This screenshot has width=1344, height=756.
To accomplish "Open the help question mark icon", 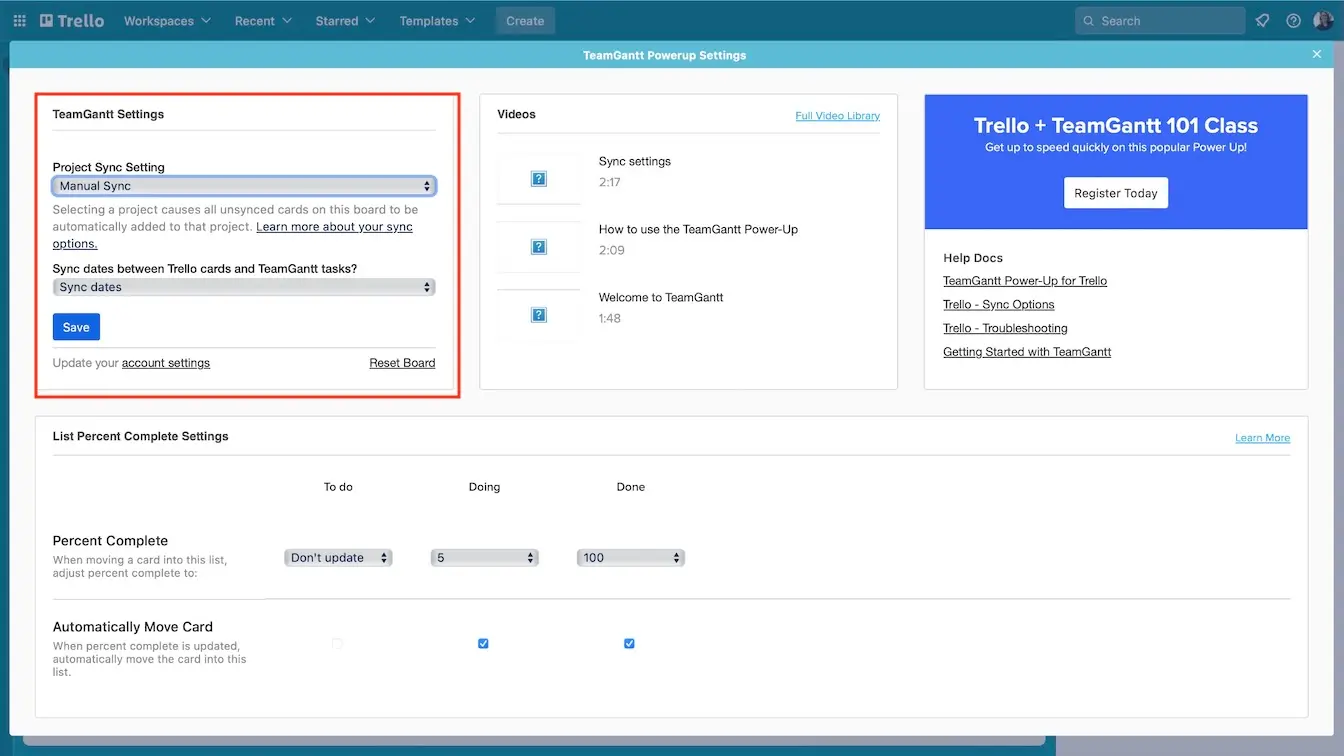I will tap(1293, 21).
